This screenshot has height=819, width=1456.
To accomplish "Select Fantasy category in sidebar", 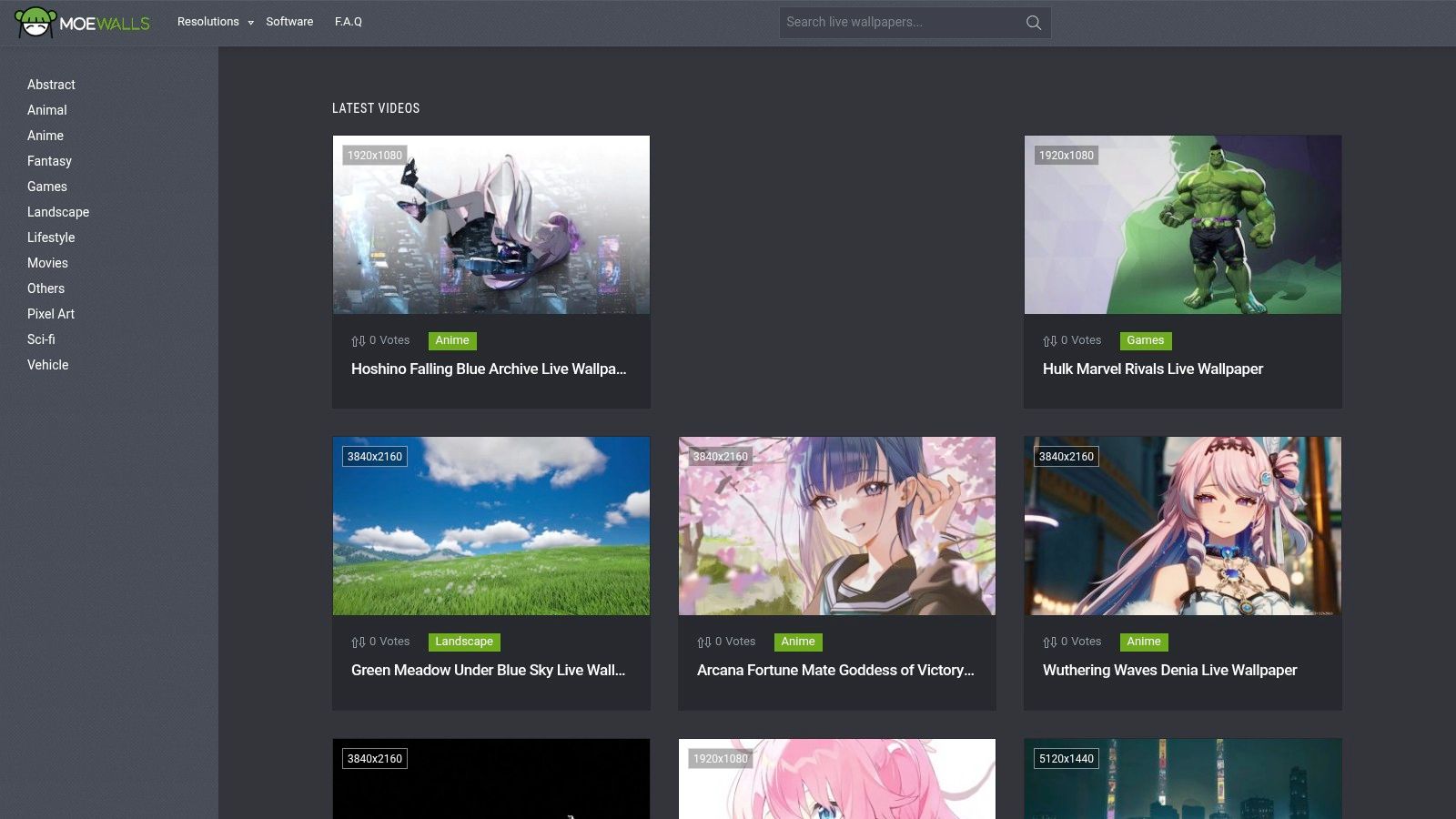I will coord(49,161).
